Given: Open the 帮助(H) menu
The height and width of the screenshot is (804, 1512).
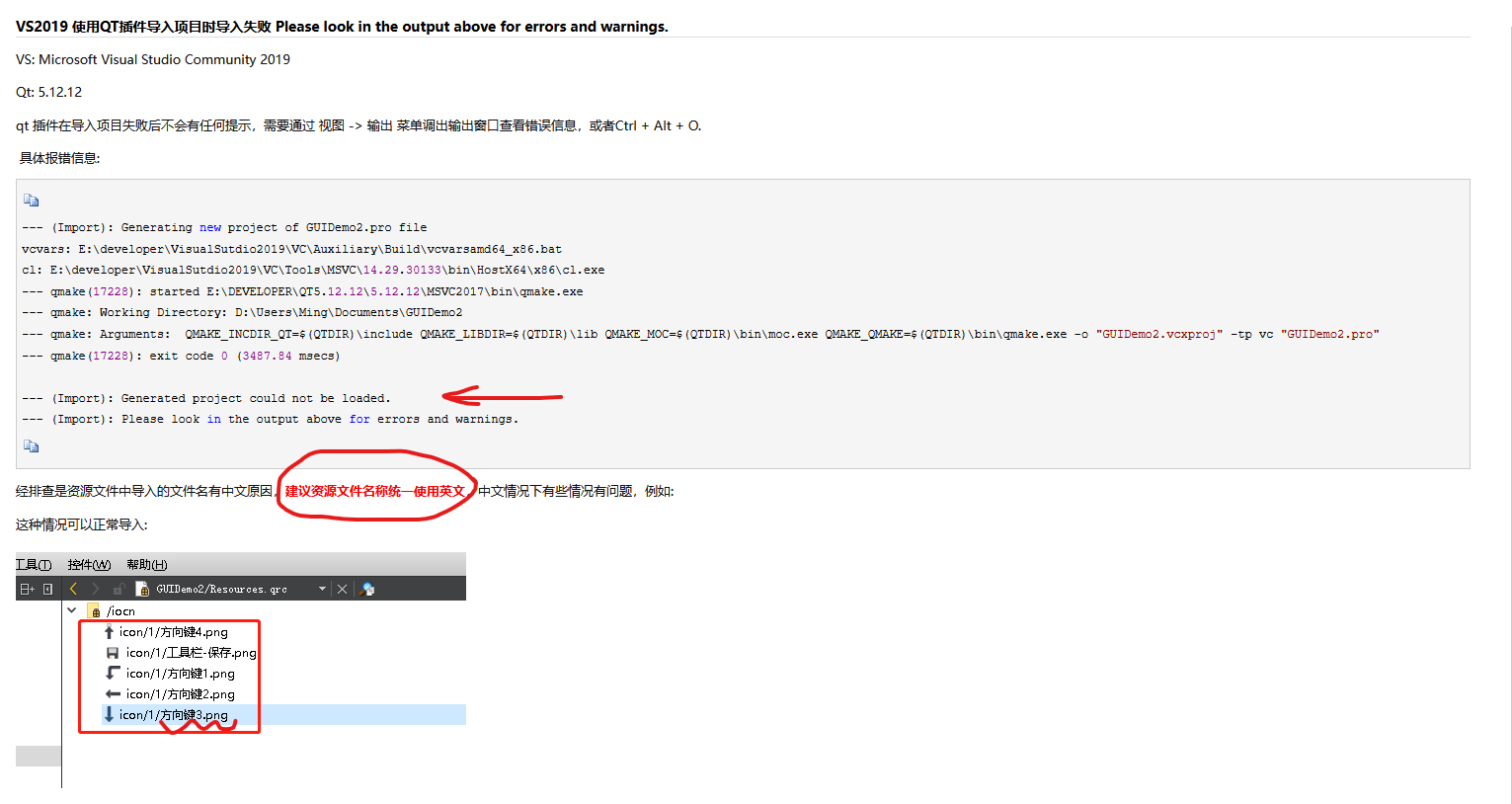Looking at the screenshot, I should 147,564.
